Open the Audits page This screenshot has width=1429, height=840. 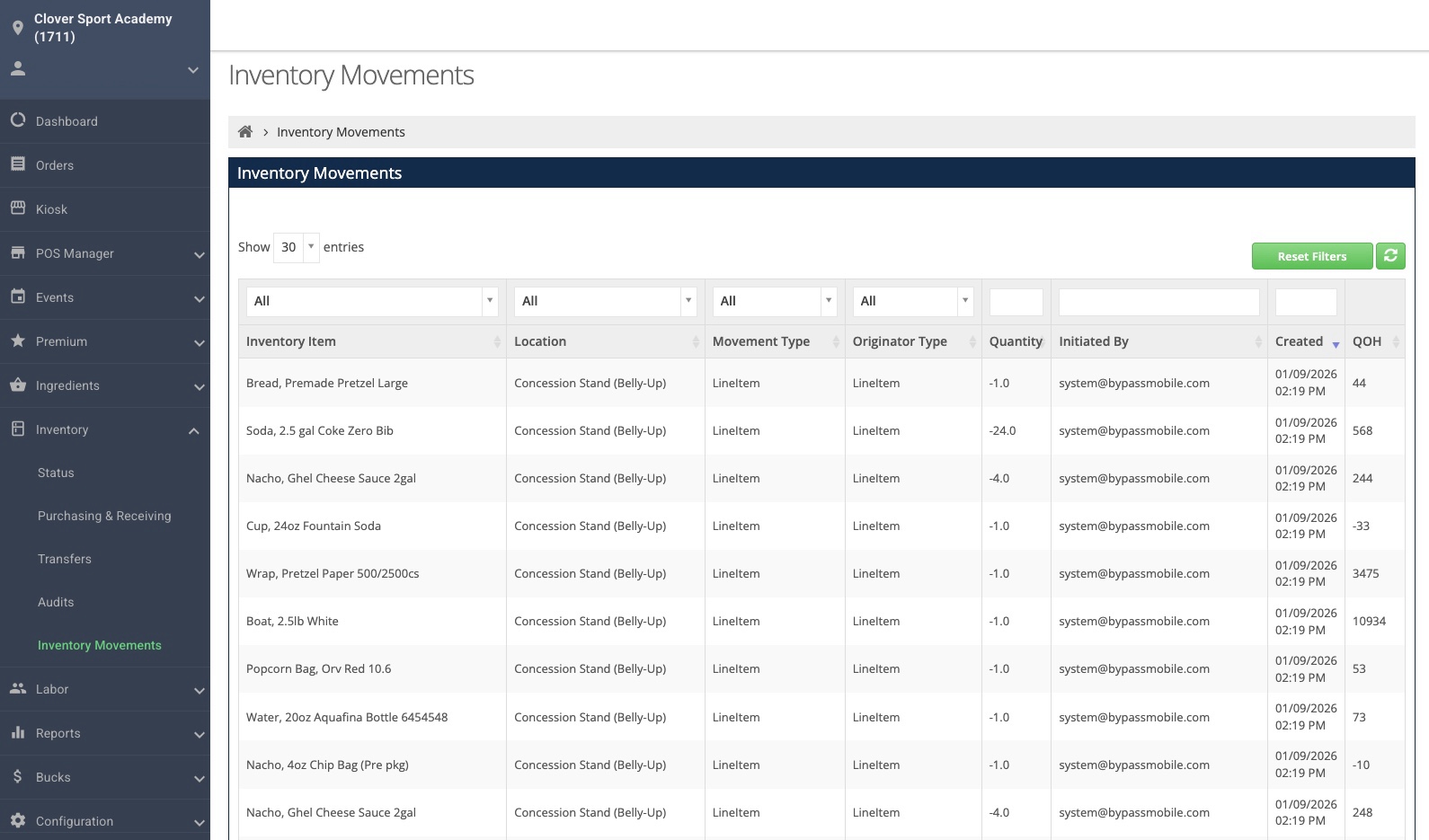click(56, 602)
